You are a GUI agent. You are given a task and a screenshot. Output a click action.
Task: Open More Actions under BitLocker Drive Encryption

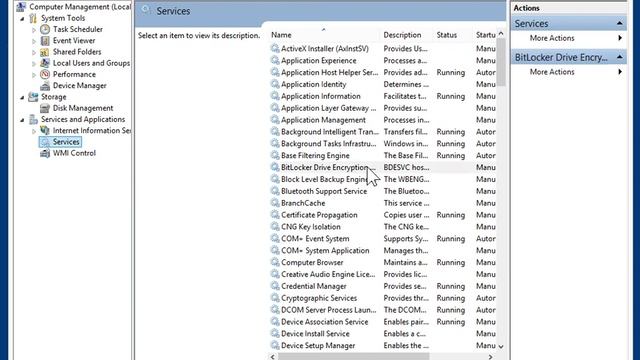(552, 72)
